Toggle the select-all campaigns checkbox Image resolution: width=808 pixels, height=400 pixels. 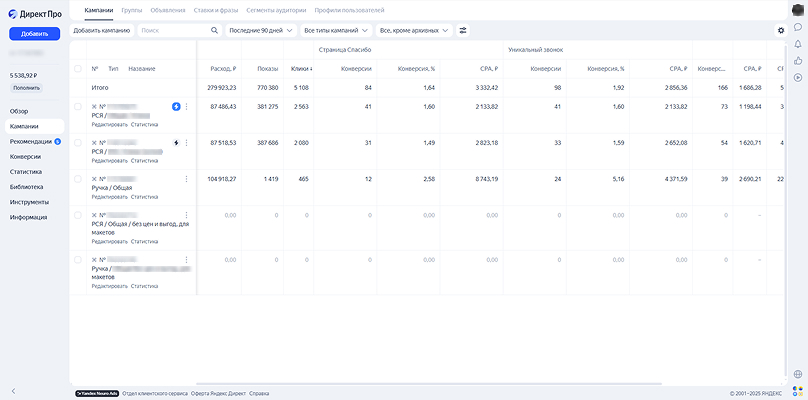click(78, 69)
